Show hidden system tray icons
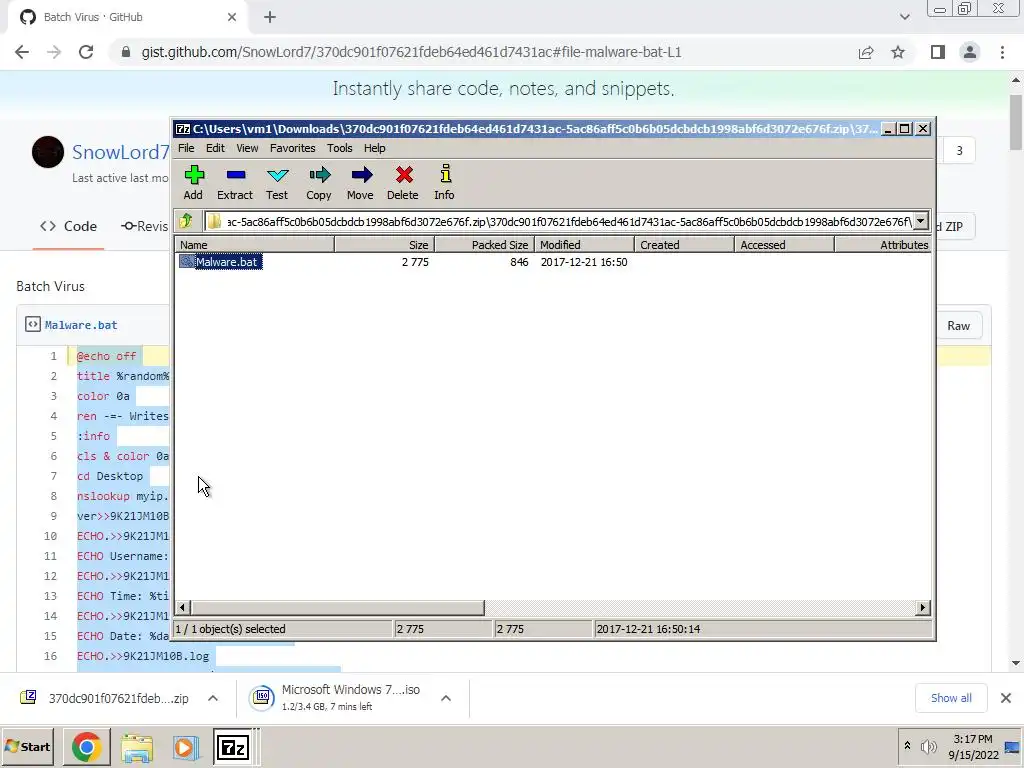 click(907, 746)
